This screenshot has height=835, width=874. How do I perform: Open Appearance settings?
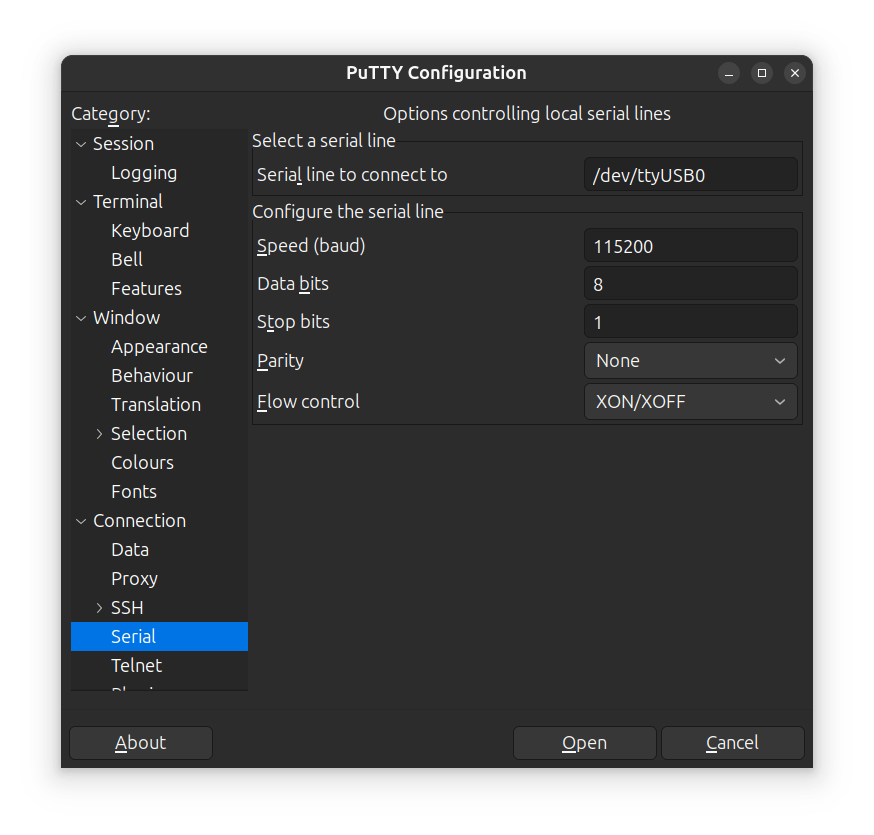pos(159,347)
